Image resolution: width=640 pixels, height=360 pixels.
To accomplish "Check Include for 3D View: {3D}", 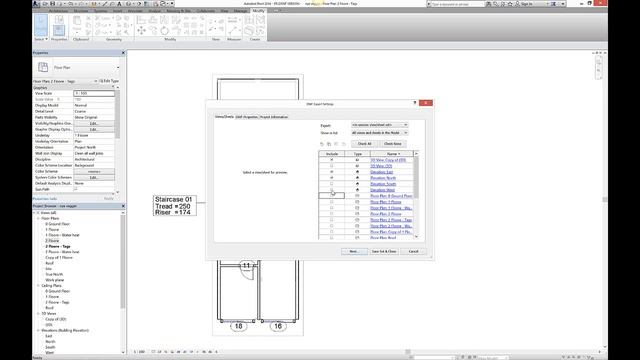I will pos(331,166).
